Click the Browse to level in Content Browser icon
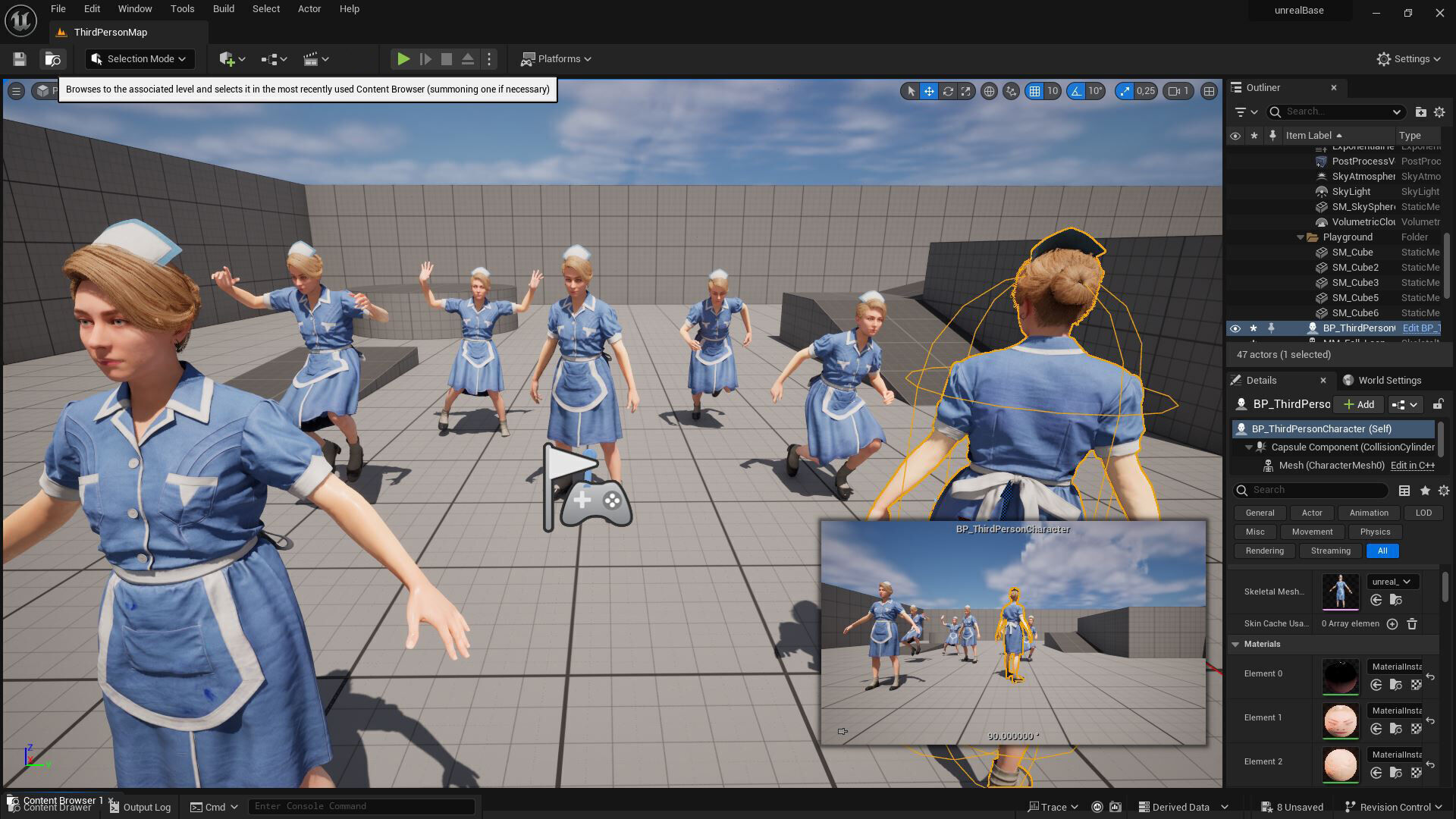Screen dimensions: 1456x819 click(x=53, y=59)
